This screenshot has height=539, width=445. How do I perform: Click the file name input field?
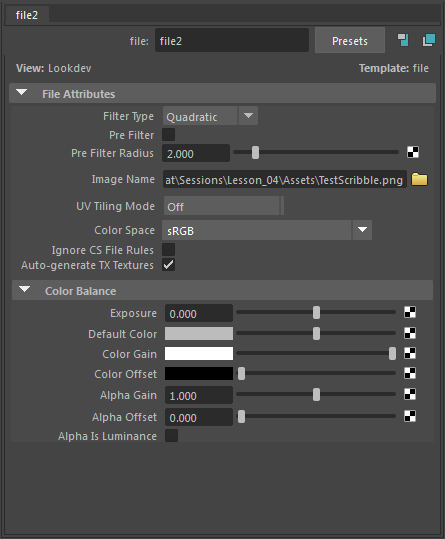pos(232,41)
